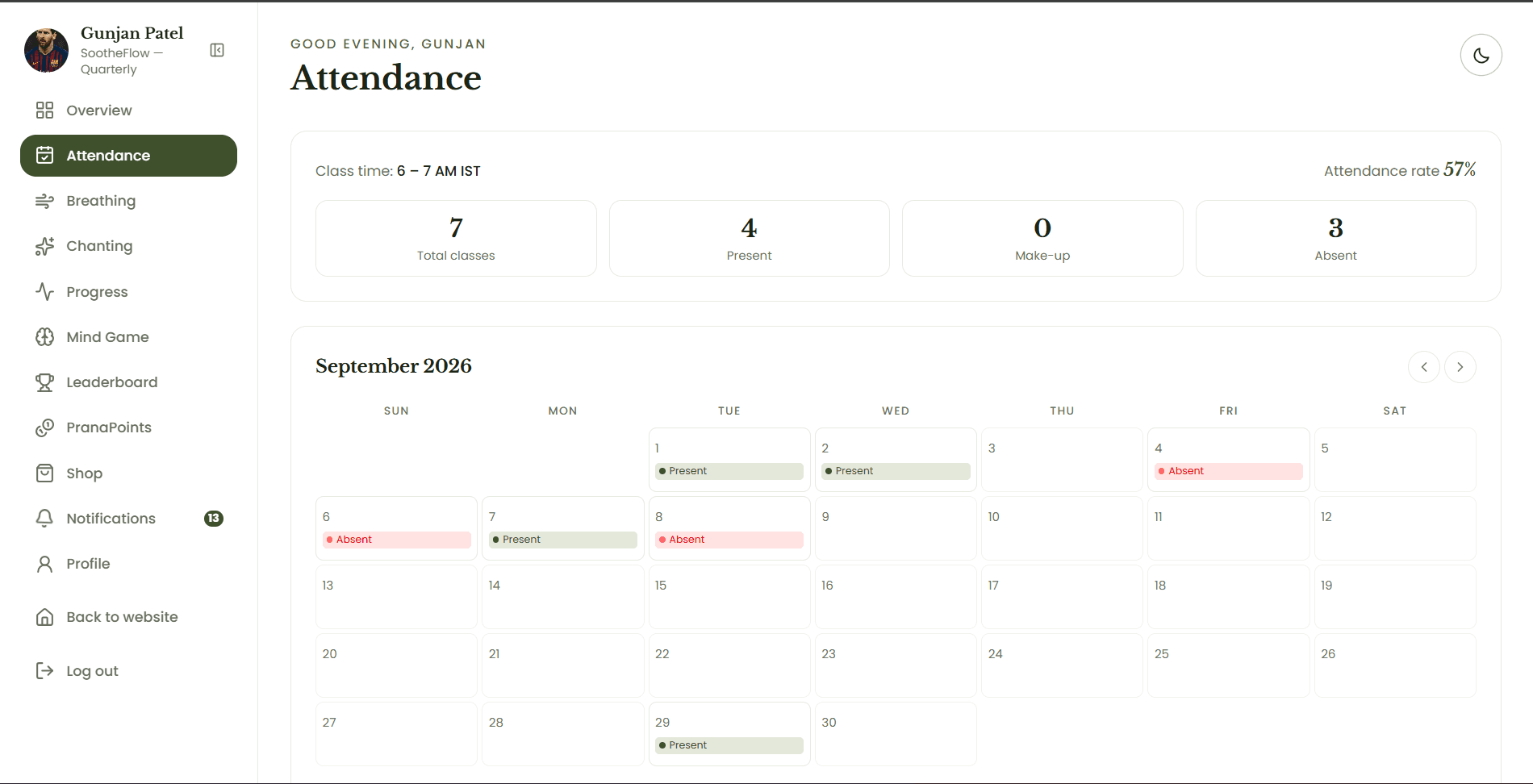The height and width of the screenshot is (784, 1533).
Task: Click the Chanting sparkles icon
Action: [x=44, y=246]
